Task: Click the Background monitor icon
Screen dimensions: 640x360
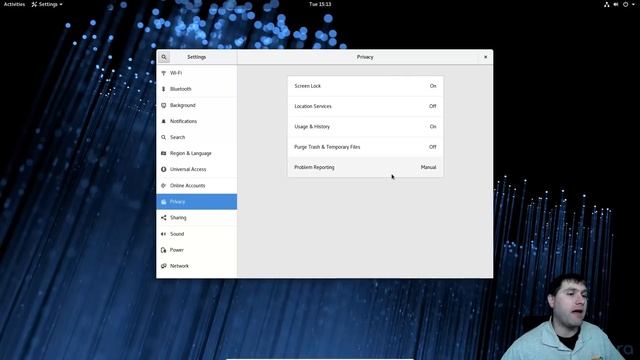Action: [x=164, y=105]
